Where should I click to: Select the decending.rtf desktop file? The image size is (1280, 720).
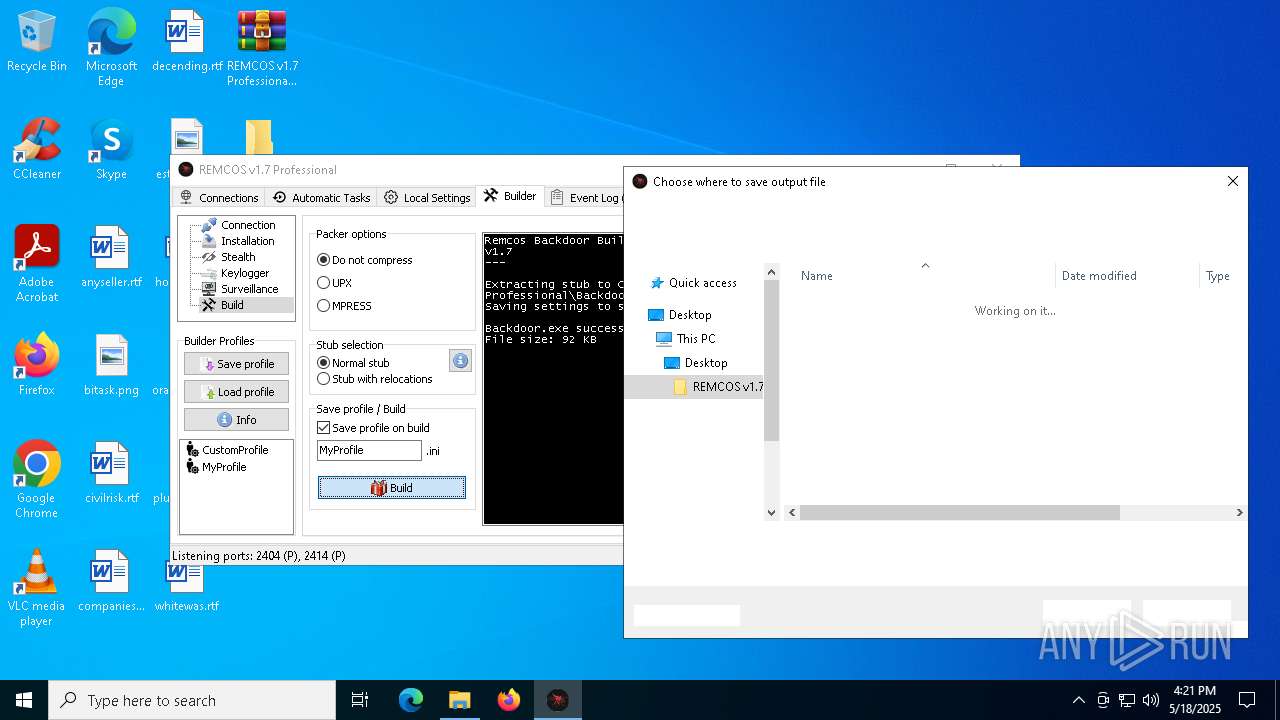tap(187, 42)
